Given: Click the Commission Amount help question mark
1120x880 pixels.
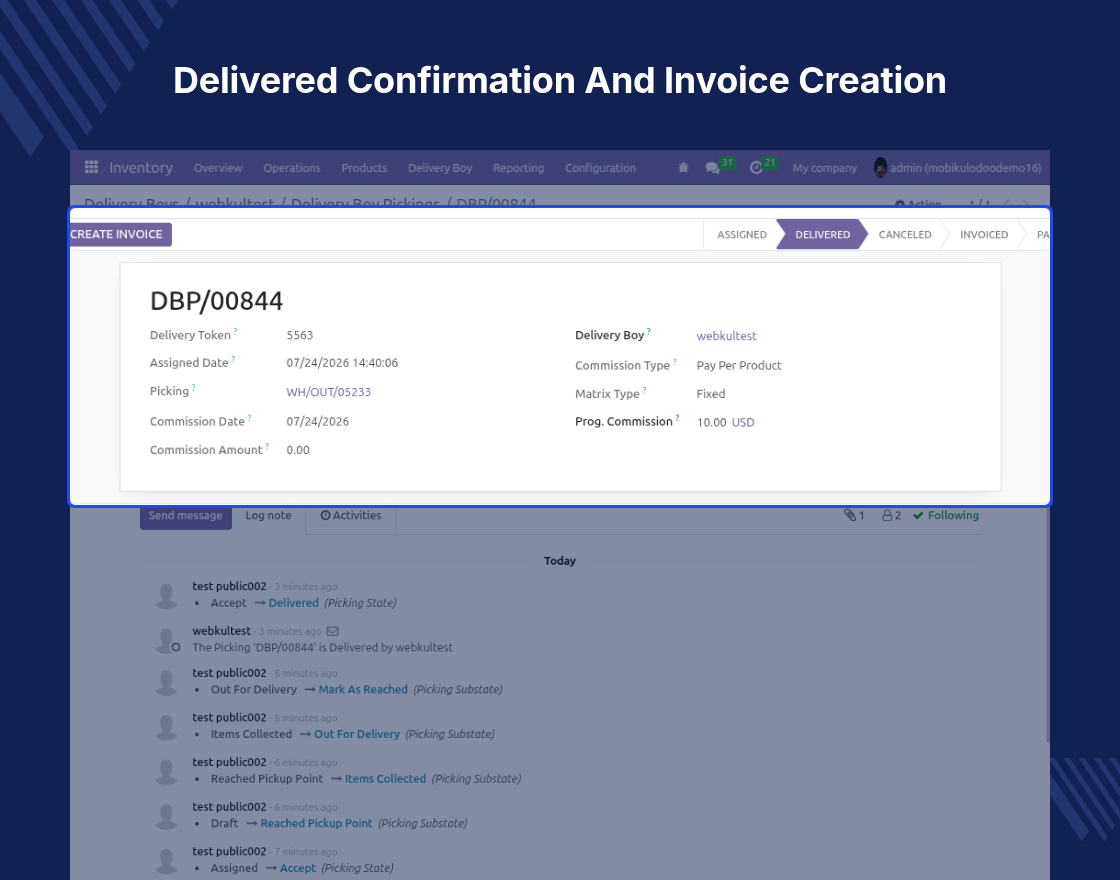Looking at the screenshot, I should (x=267, y=446).
